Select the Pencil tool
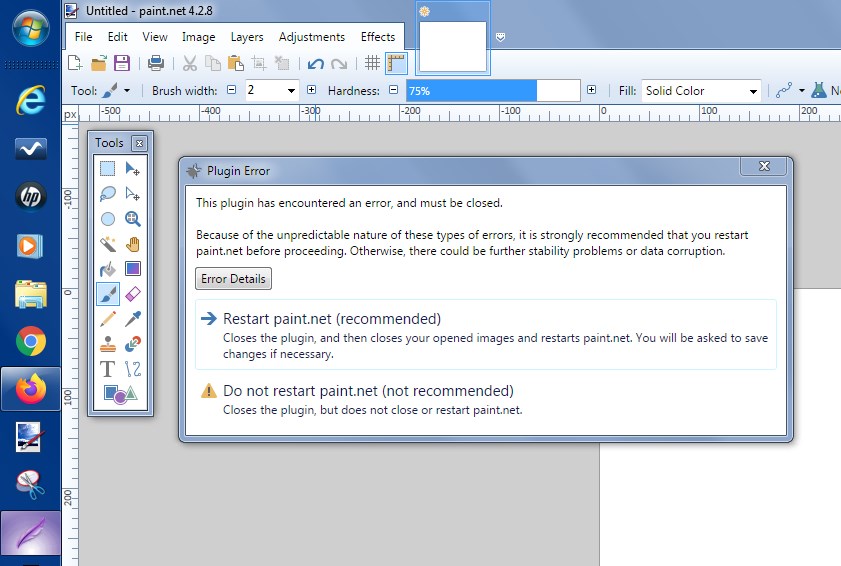The height and width of the screenshot is (566, 841). click(108, 319)
